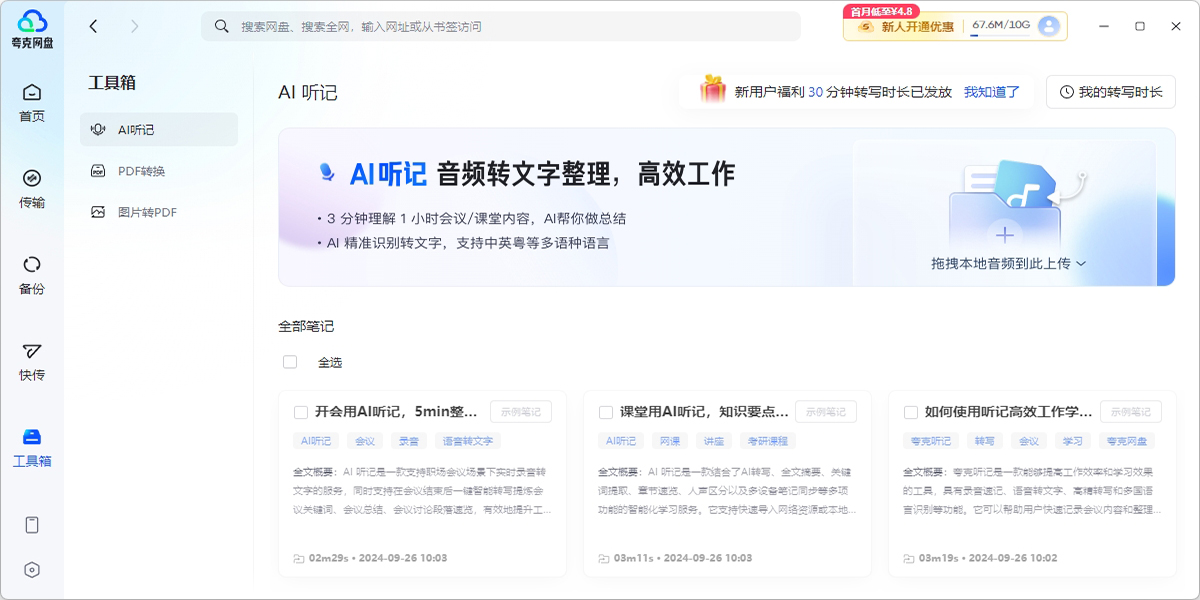Open 快传 quick transfer
The image size is (1200, 600).
[32, 361]
